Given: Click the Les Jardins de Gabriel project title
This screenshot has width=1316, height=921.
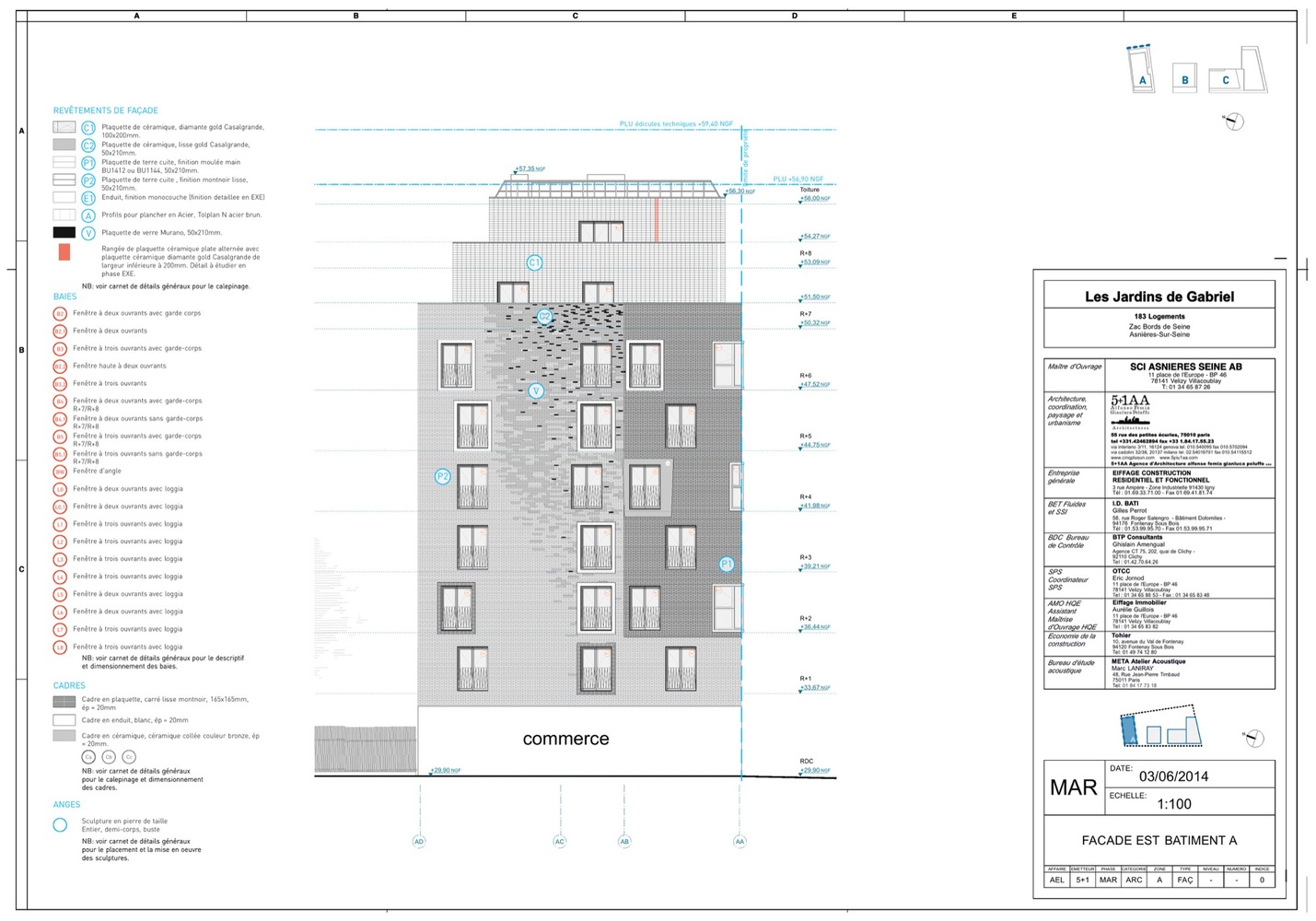Looking at the screenshot, I should [x=1159, y=297].
